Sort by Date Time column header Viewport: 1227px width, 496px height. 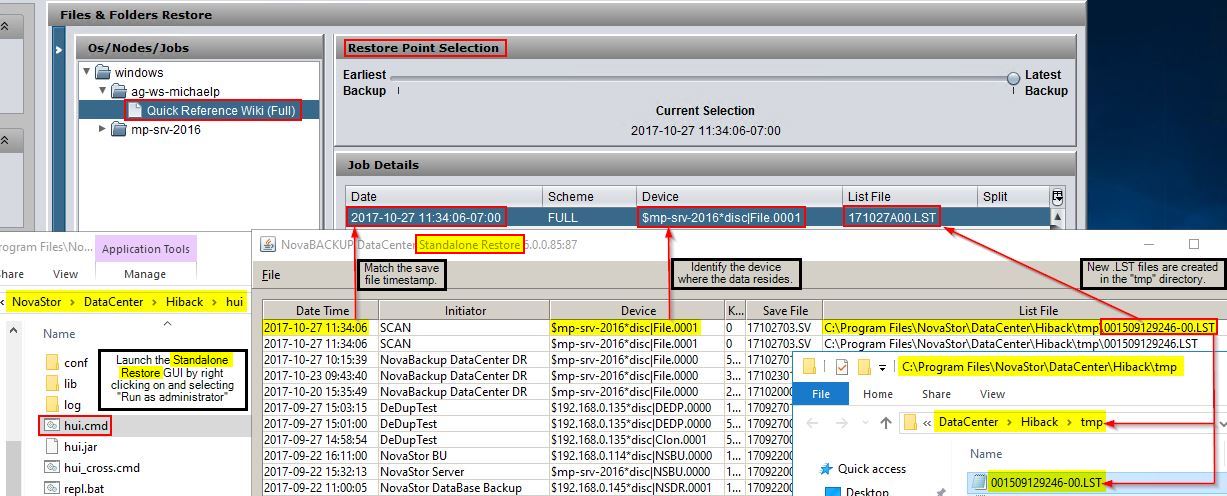pos(321,310)
